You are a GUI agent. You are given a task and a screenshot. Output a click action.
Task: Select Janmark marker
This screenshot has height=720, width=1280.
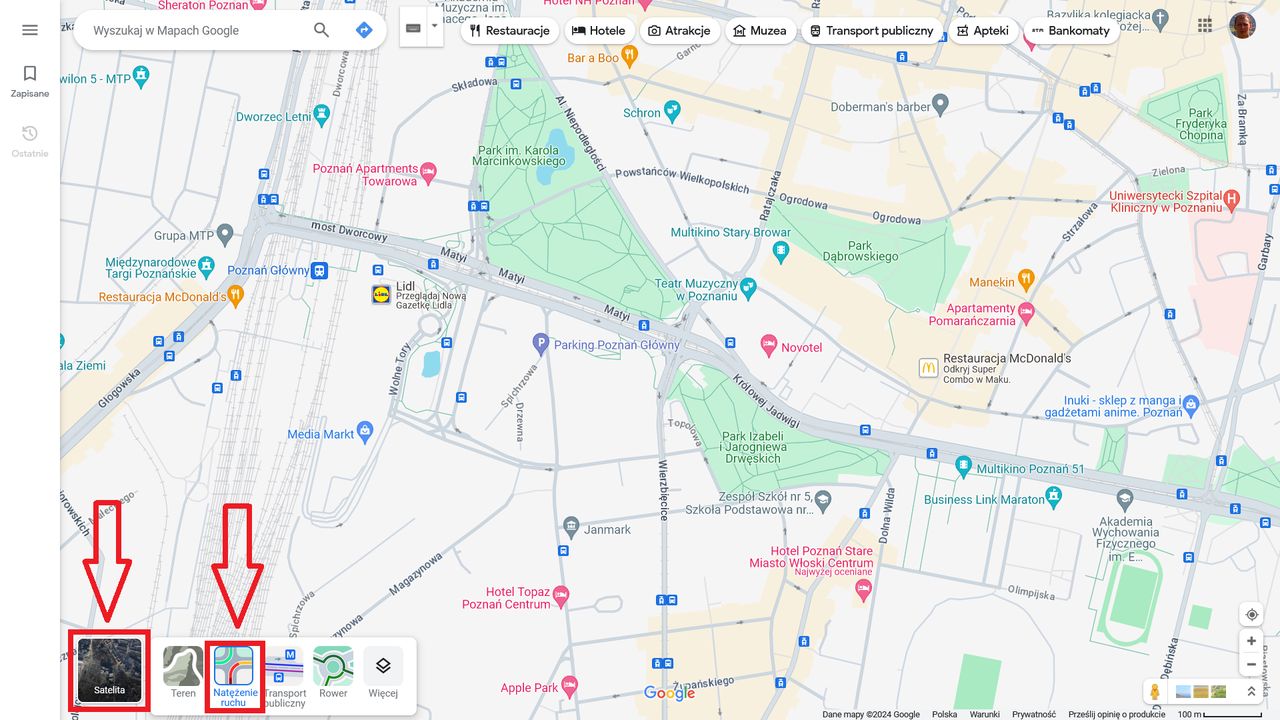tap(571, 528)
